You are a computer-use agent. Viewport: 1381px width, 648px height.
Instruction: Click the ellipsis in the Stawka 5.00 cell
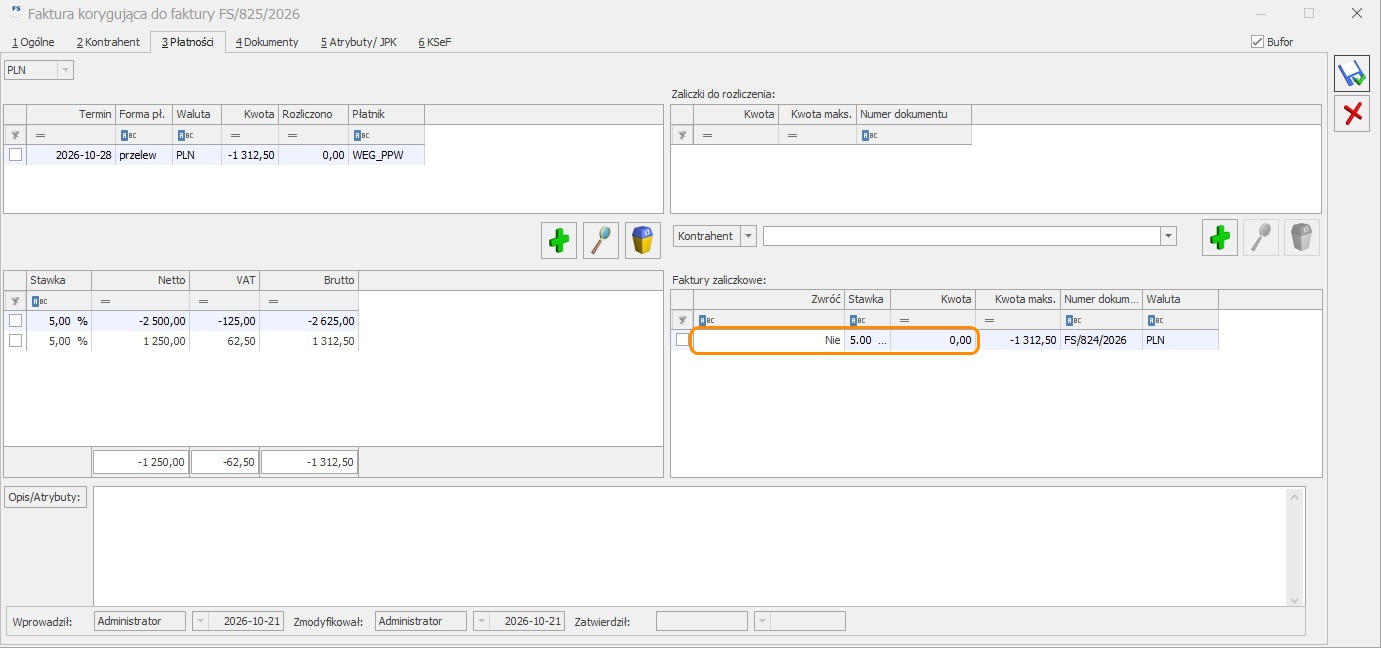[x=881, y=340]
